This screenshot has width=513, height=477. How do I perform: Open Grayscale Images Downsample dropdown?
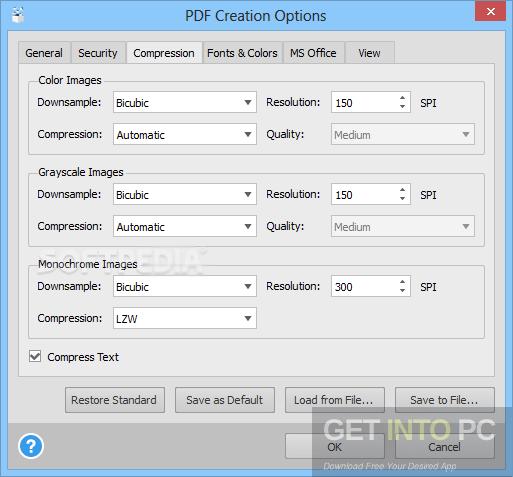coord(185,194)
